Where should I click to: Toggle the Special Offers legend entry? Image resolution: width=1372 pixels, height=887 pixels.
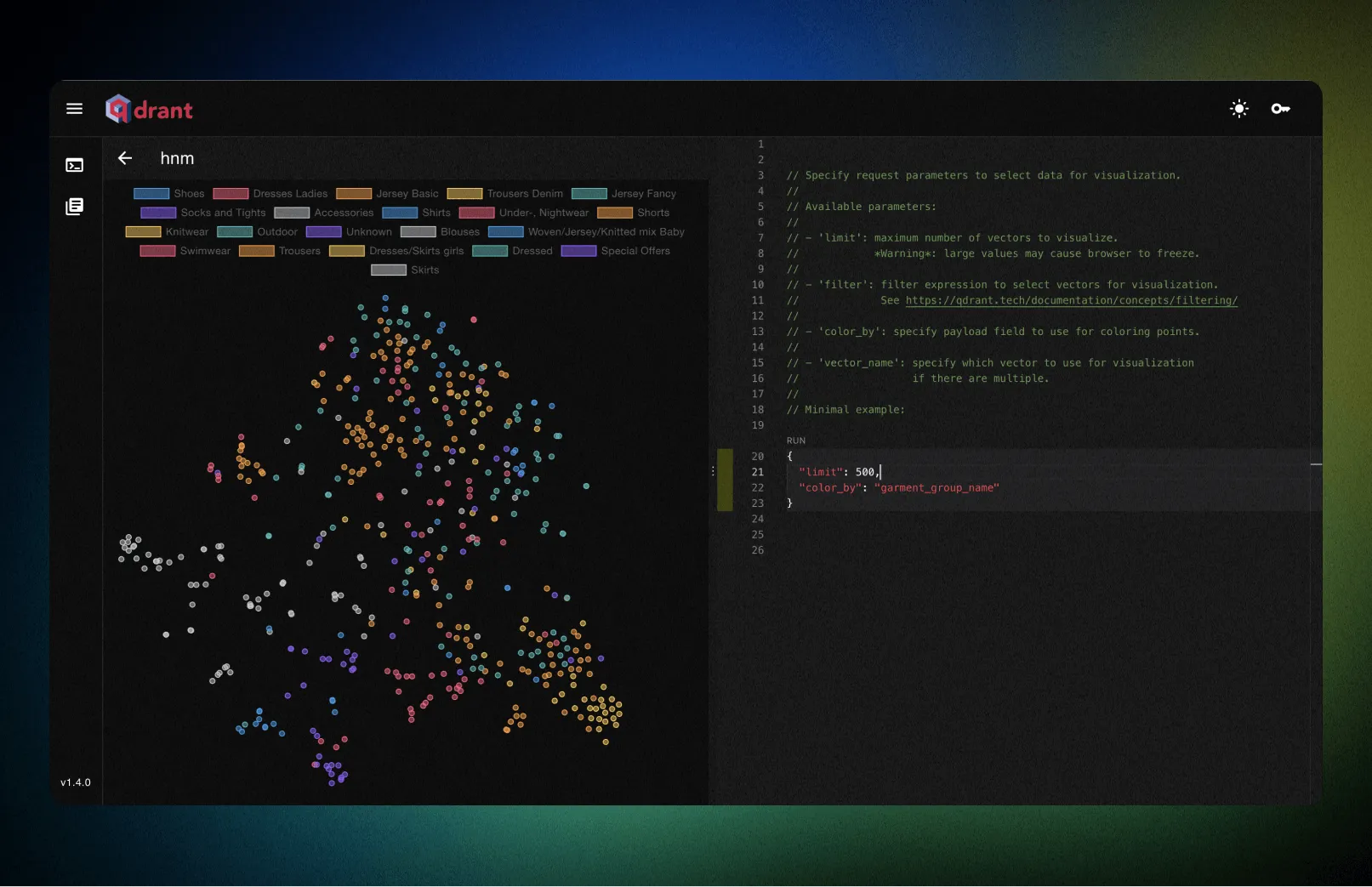tap(616, 251)
